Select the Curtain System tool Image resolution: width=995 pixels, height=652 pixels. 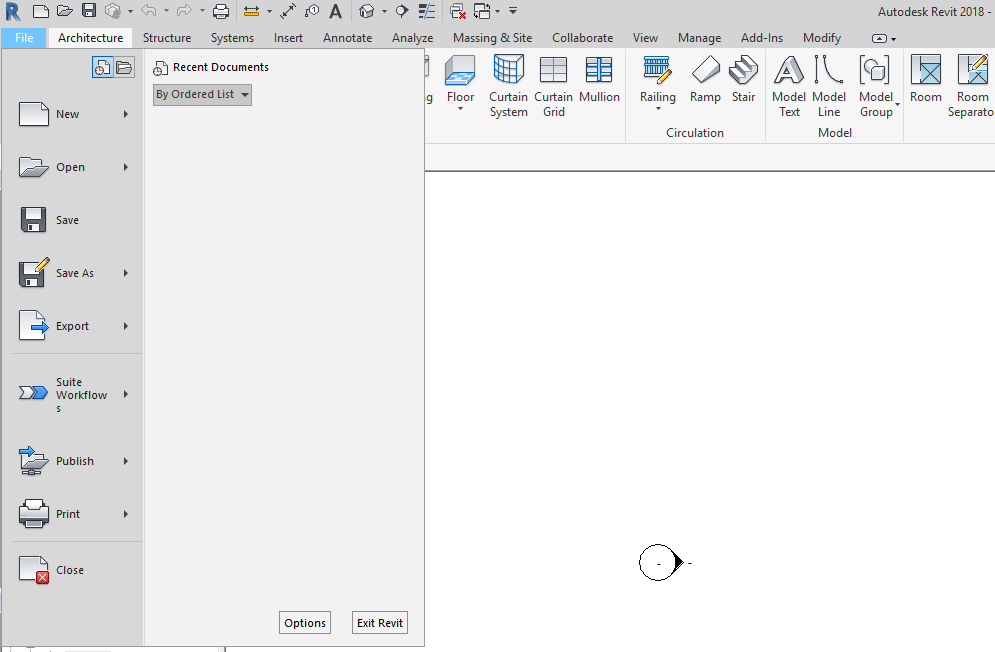pos(508,86)
